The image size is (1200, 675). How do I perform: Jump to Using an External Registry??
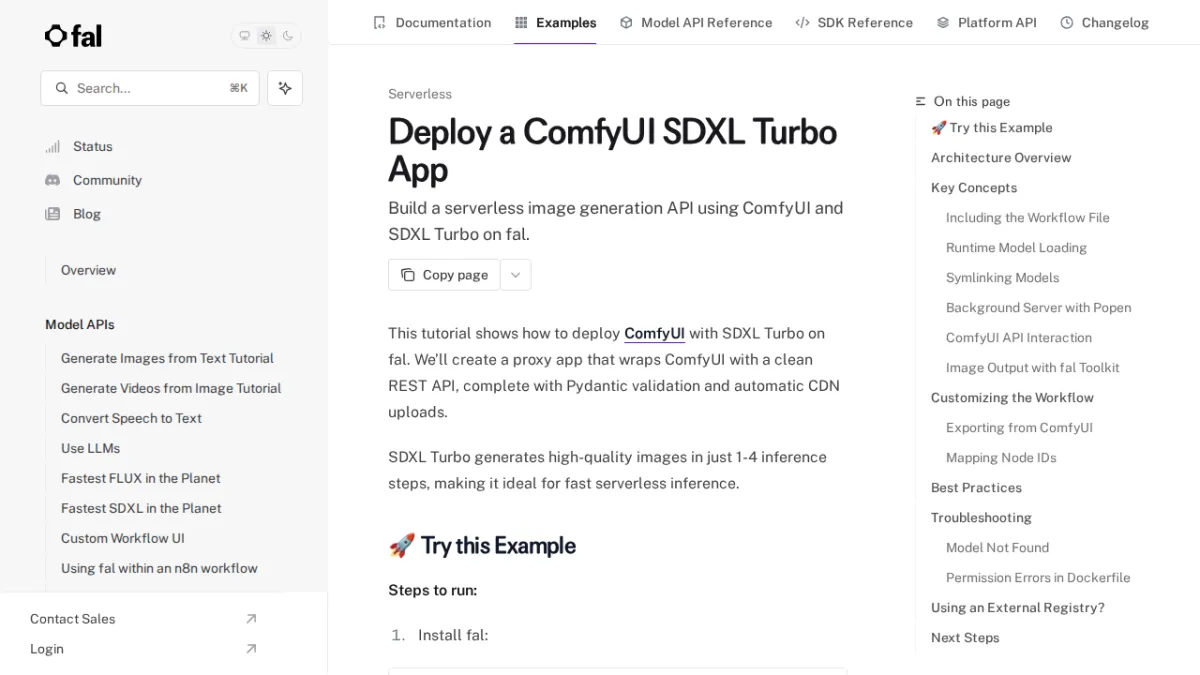1018,608
